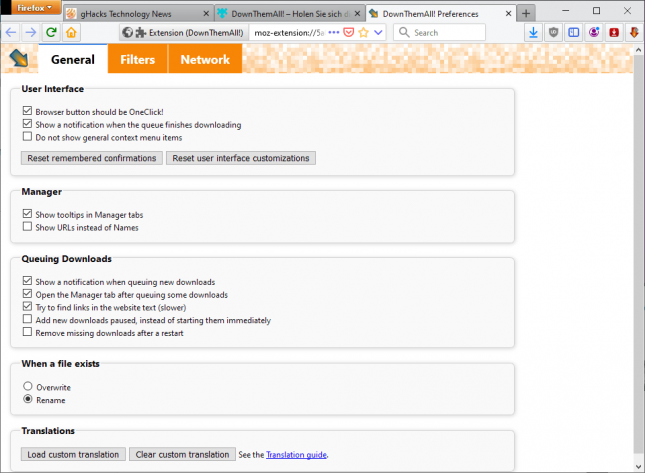Image resolution: width=645 pixels, height=473 pixels.
Task: Toggle Show tooltips in Manager tabs
Action: point(27,213)
